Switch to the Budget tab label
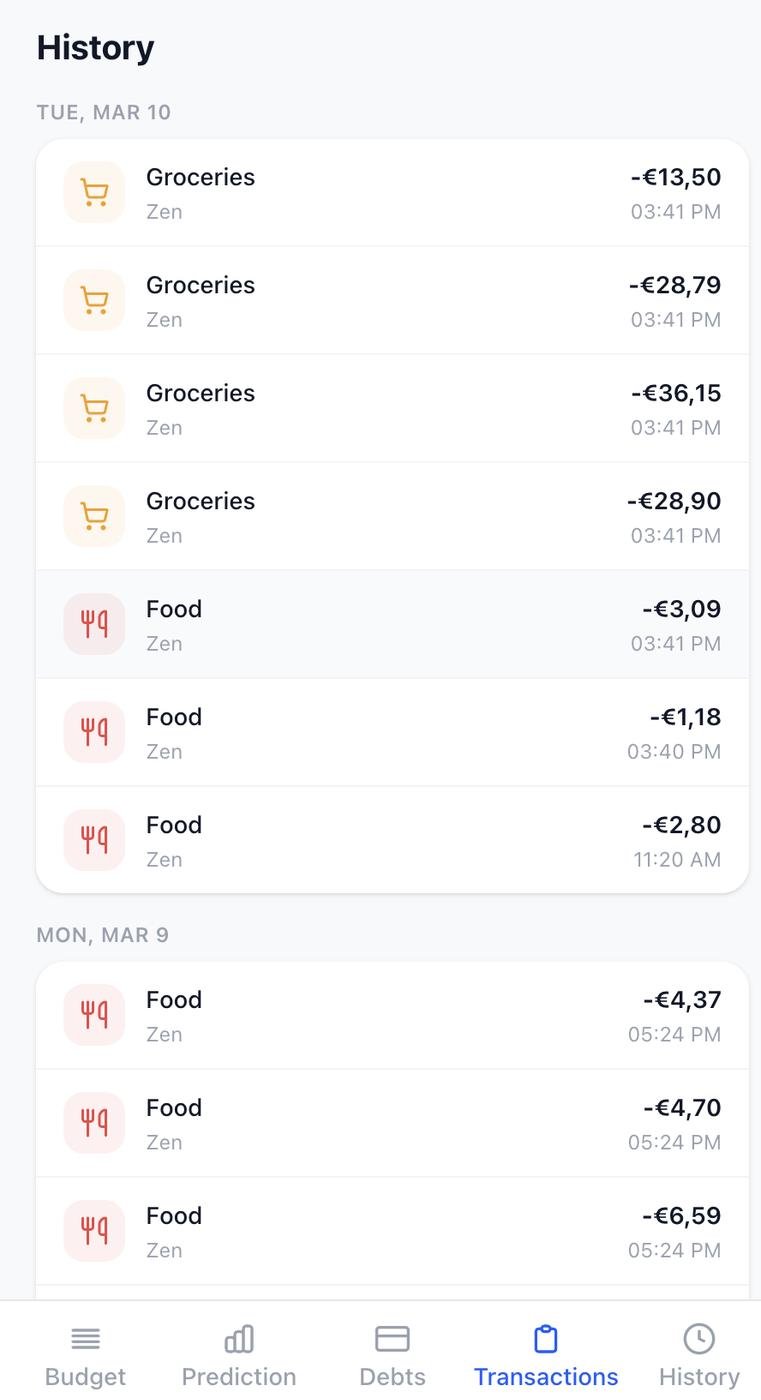 (x=85, y=1376)
